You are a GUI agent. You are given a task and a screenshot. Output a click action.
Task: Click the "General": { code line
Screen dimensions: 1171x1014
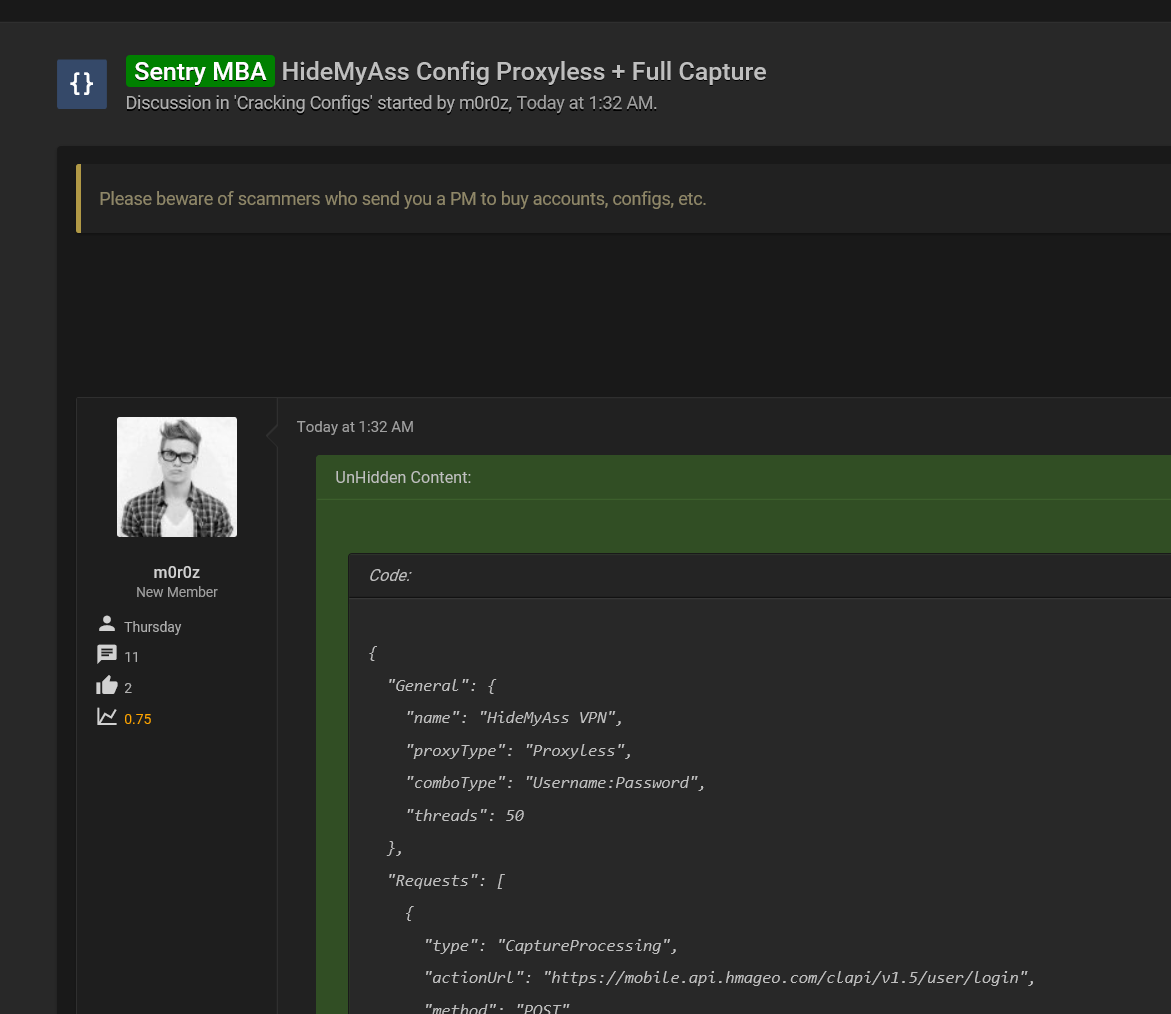click(441, 685)
